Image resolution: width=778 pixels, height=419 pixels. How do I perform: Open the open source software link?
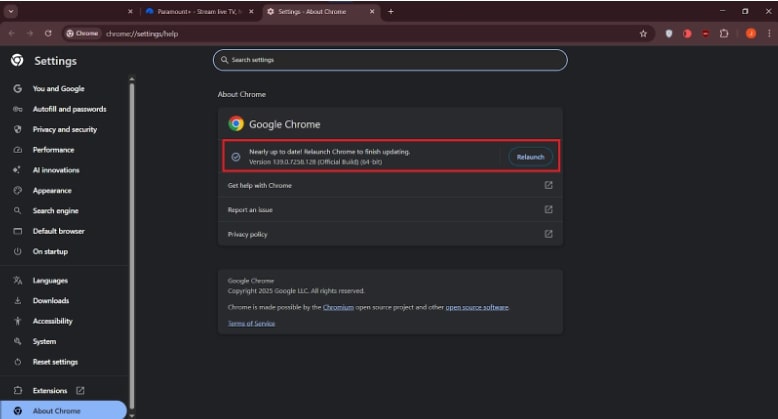click(x=477, y=307)
